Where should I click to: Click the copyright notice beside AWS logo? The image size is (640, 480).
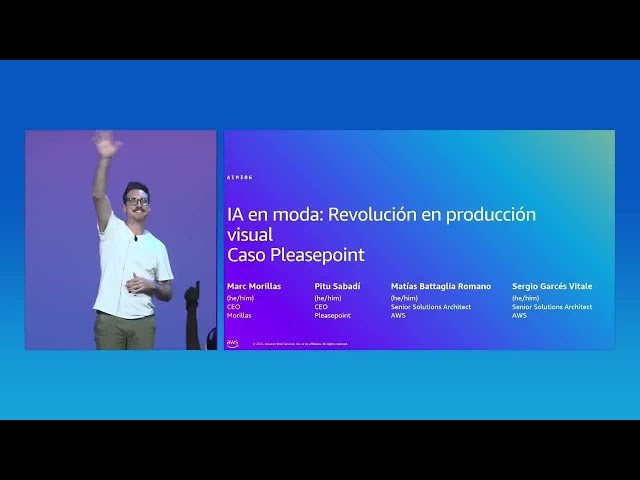point(300,344)
